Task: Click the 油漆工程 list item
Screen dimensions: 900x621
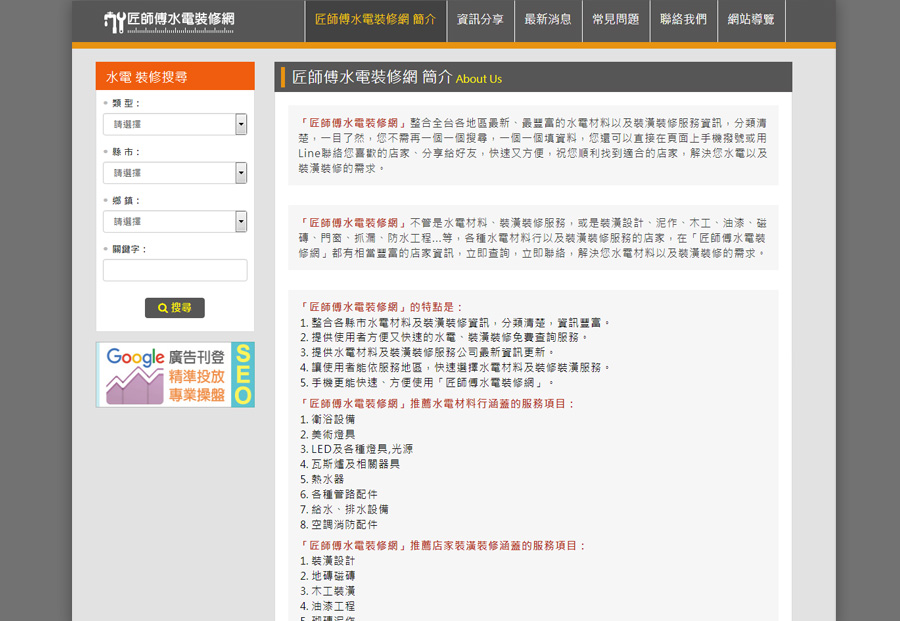Action: (x=328, y=606)
